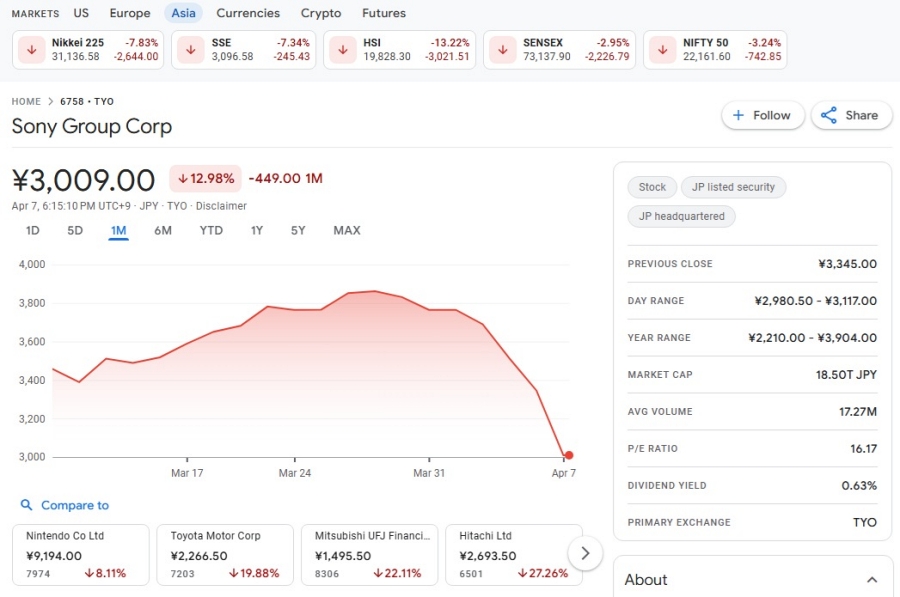Follow Sony Group Corp

pyautogui.click(x=762, y=115)
